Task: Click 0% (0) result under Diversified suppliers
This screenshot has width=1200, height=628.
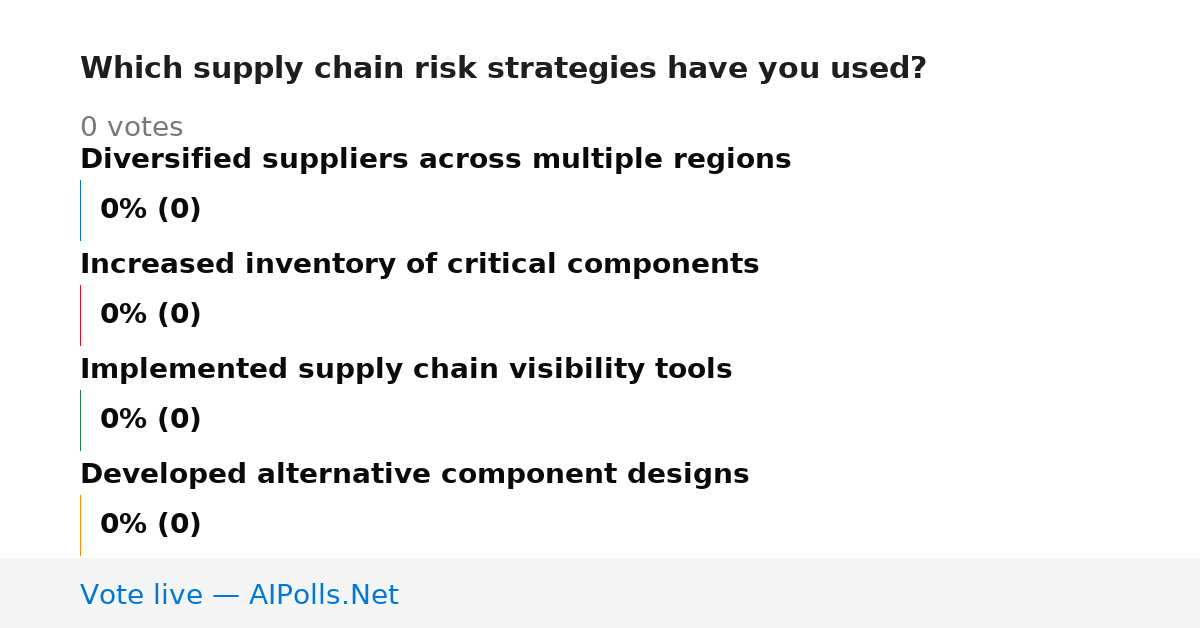Action: [150, 210]
